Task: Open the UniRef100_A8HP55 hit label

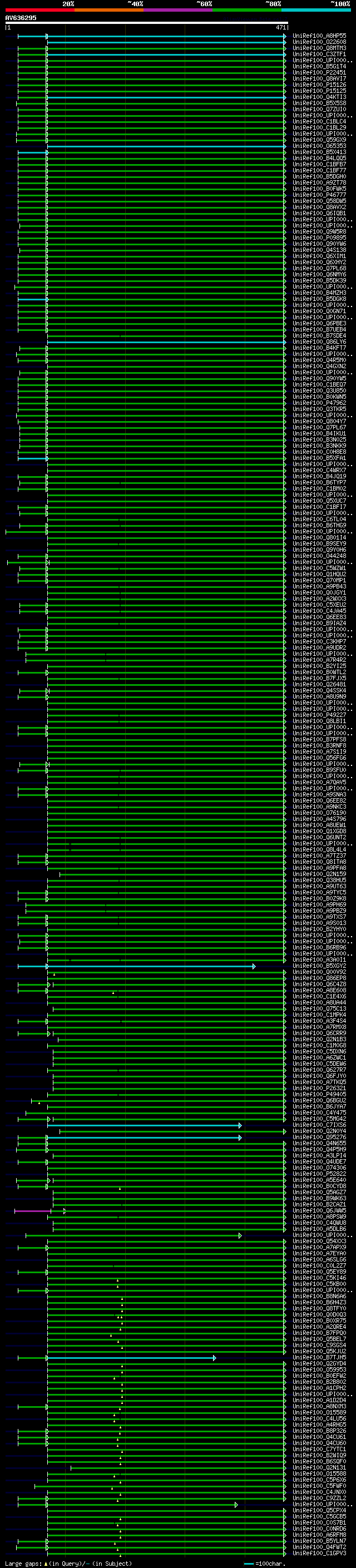Action: click(319, 36)
